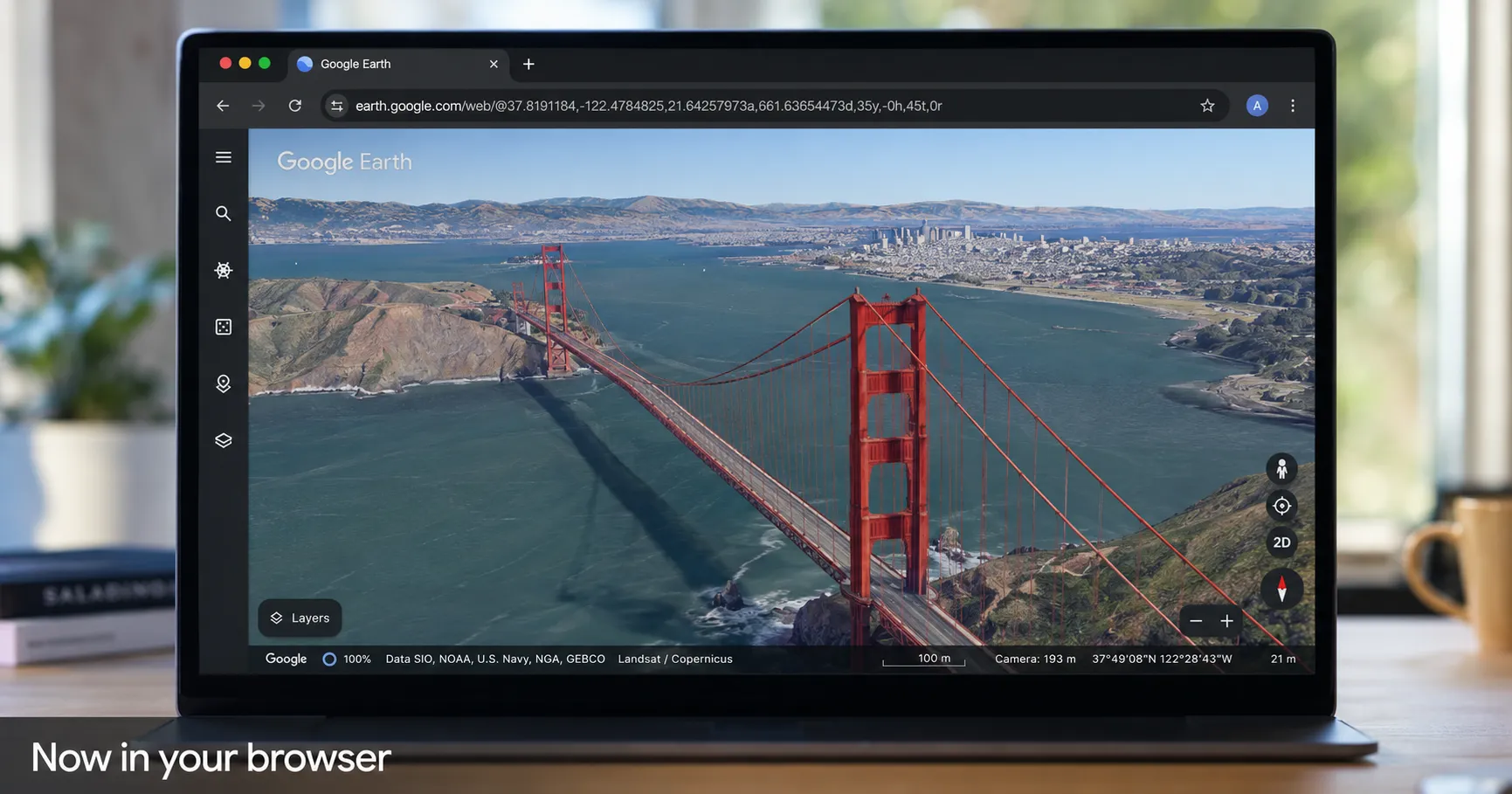Image resolution: width=1512 pixels, height=794 pixels.
Task: Go forward in browser history
Action: (259, 106)
